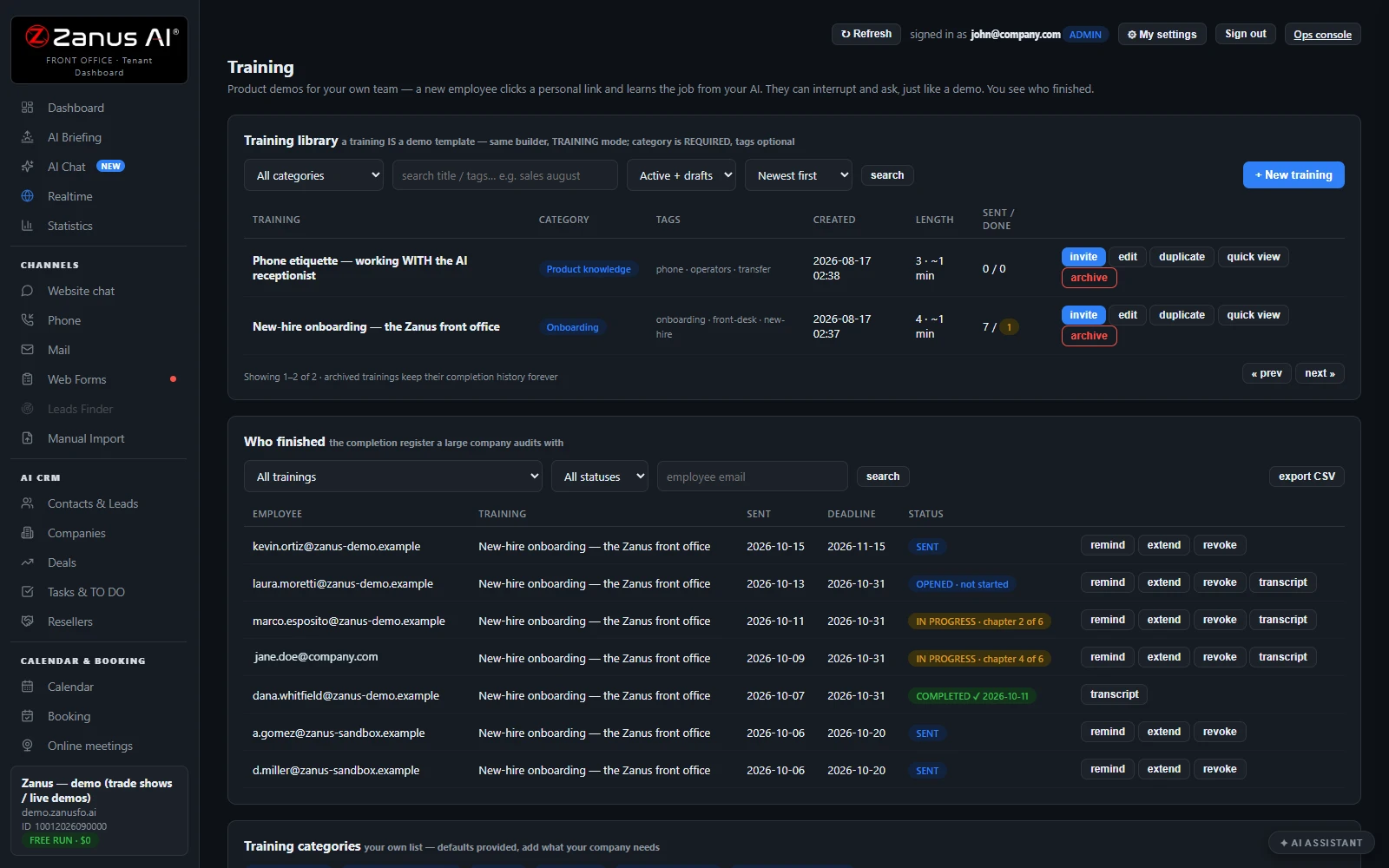Open the AI Assistant button
The width and height of the screenshot is (1389, 868).
[1321, 843]
